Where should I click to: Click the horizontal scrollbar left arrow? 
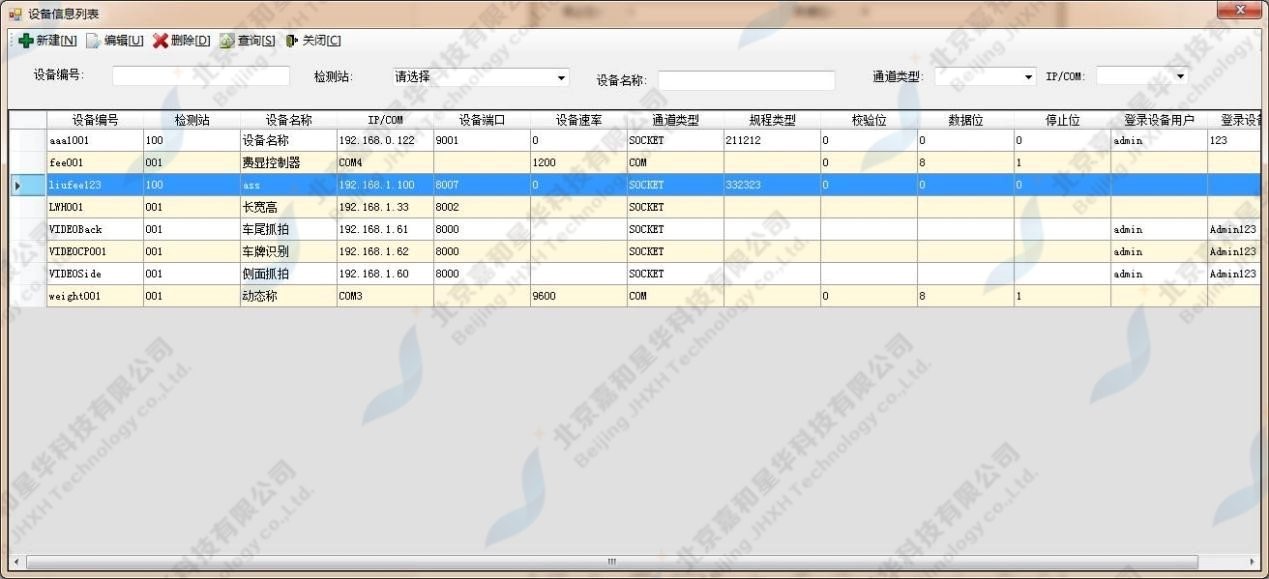click(x=16, y=561)
